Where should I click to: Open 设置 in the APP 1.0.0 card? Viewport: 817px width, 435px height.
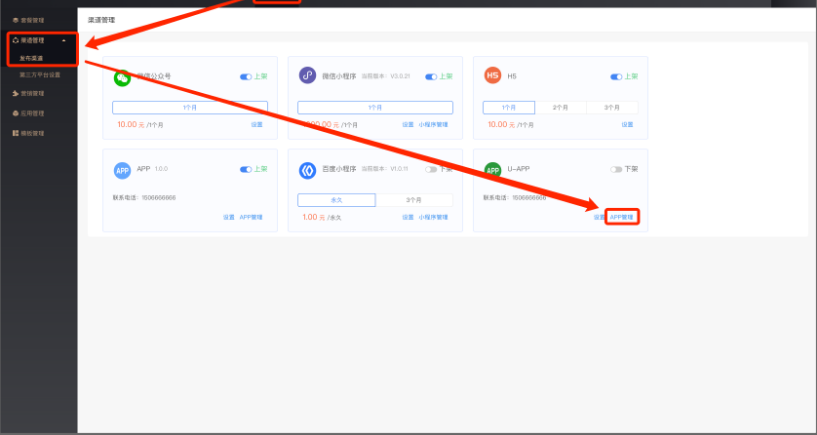(x=229, y=217)
